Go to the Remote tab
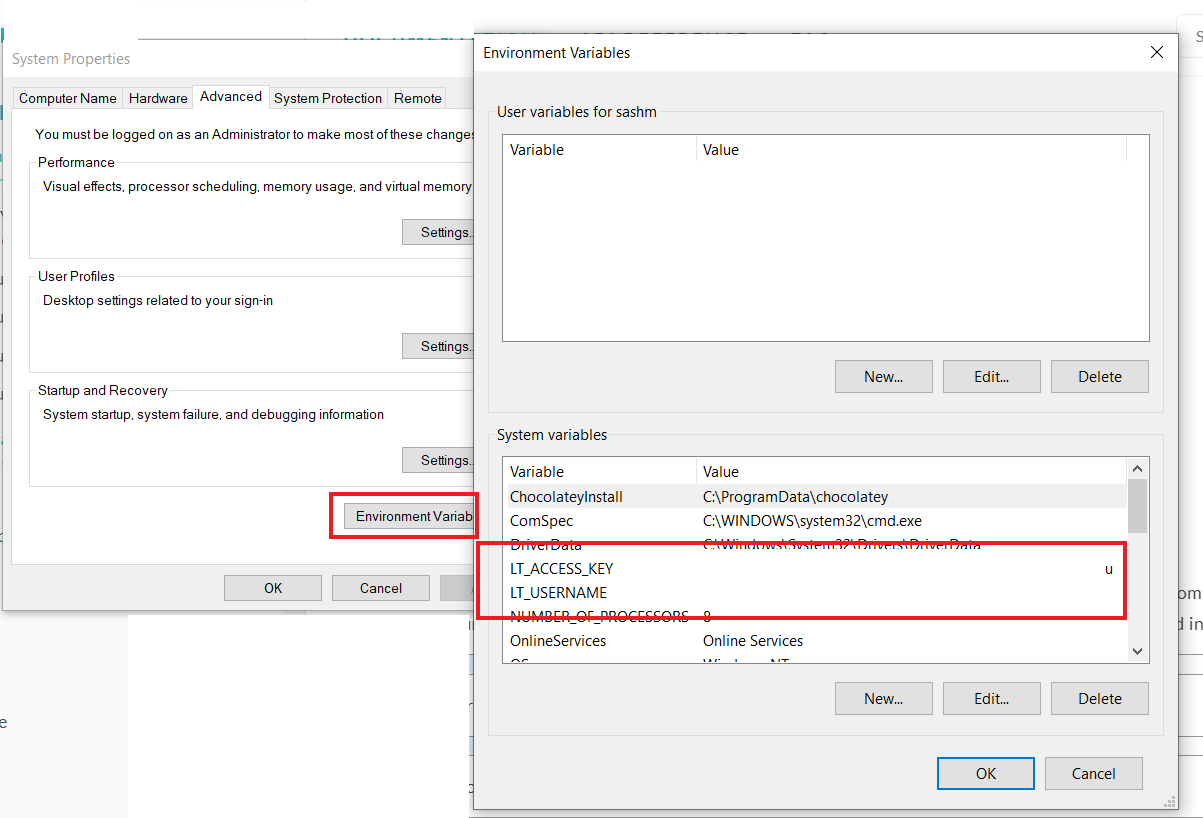Screen dimensions: 1203x818 point(417,98)
